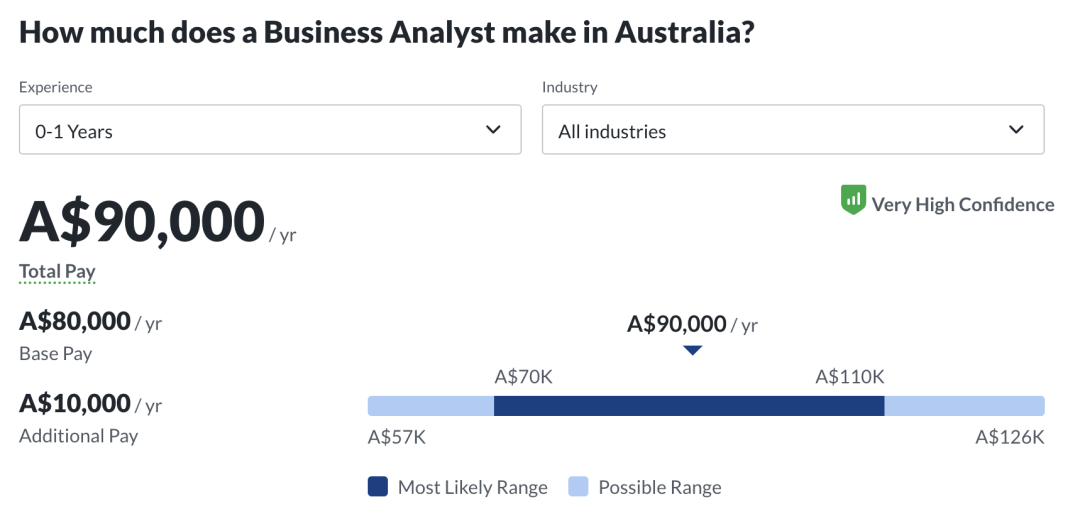This screenshot has height=514, width=1080.
Task: Open the All industries dropdown
Action: pyautogui.click(x=792, y=131)
